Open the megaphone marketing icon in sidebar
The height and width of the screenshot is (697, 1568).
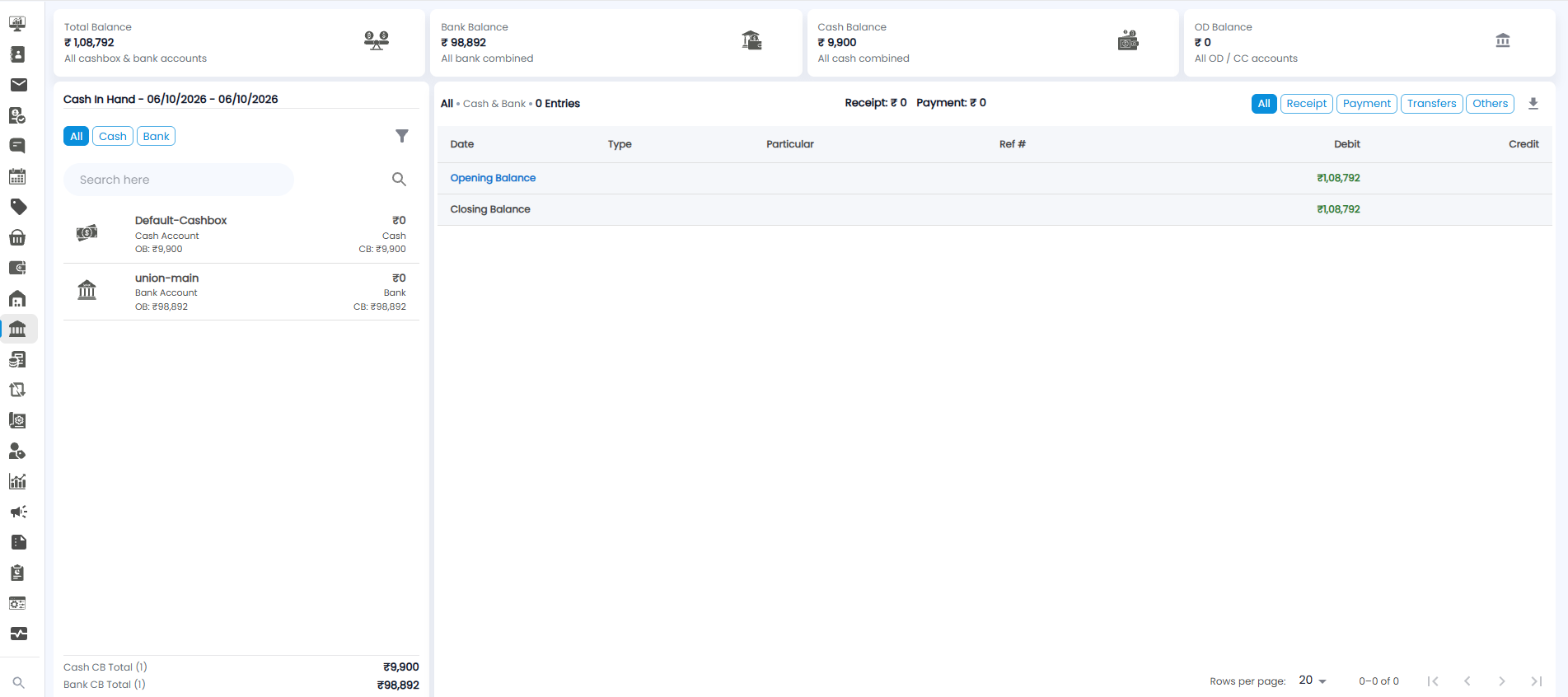point(17,512)
